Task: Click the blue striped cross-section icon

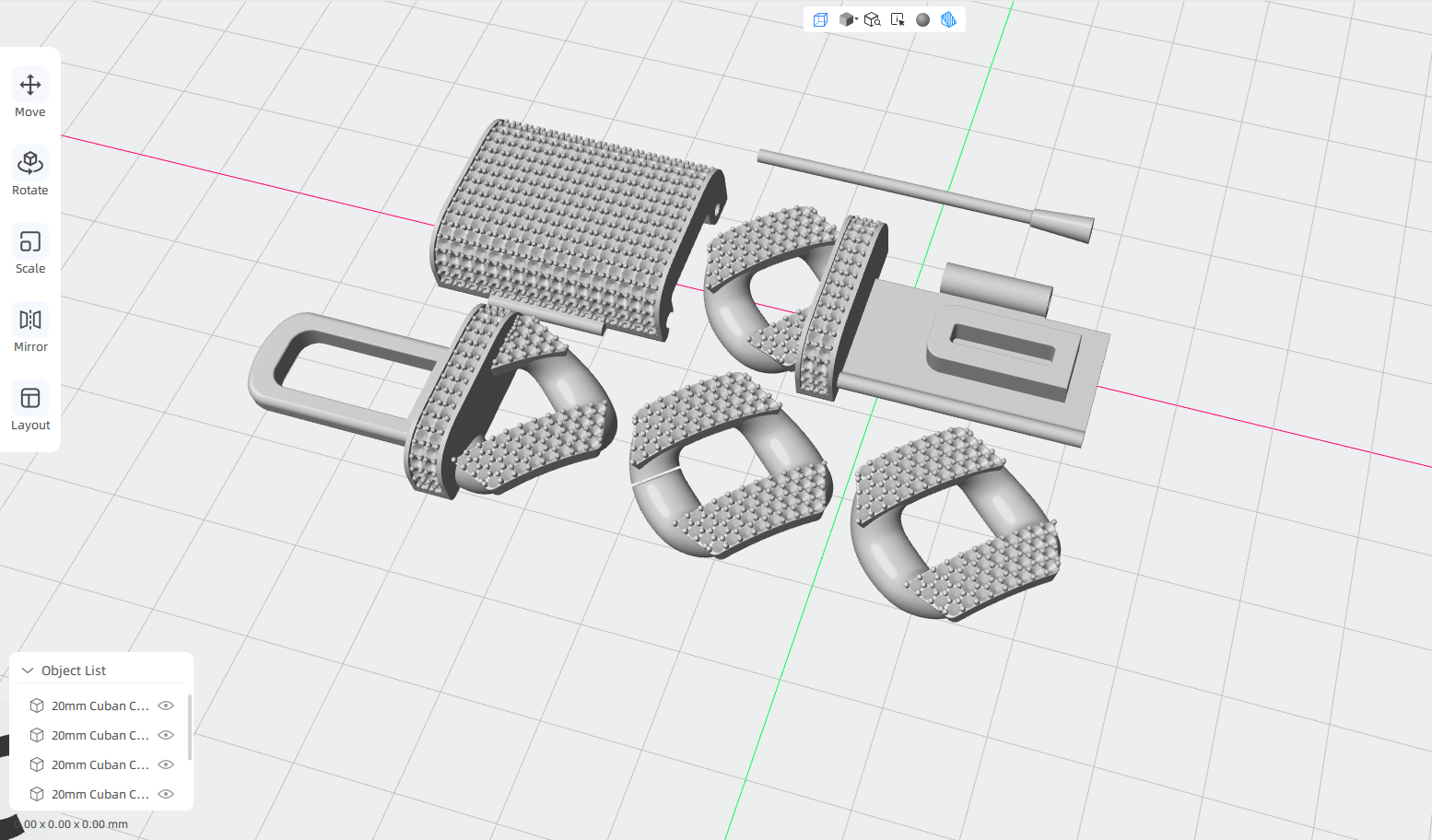Action: click(x=948, y=19)
